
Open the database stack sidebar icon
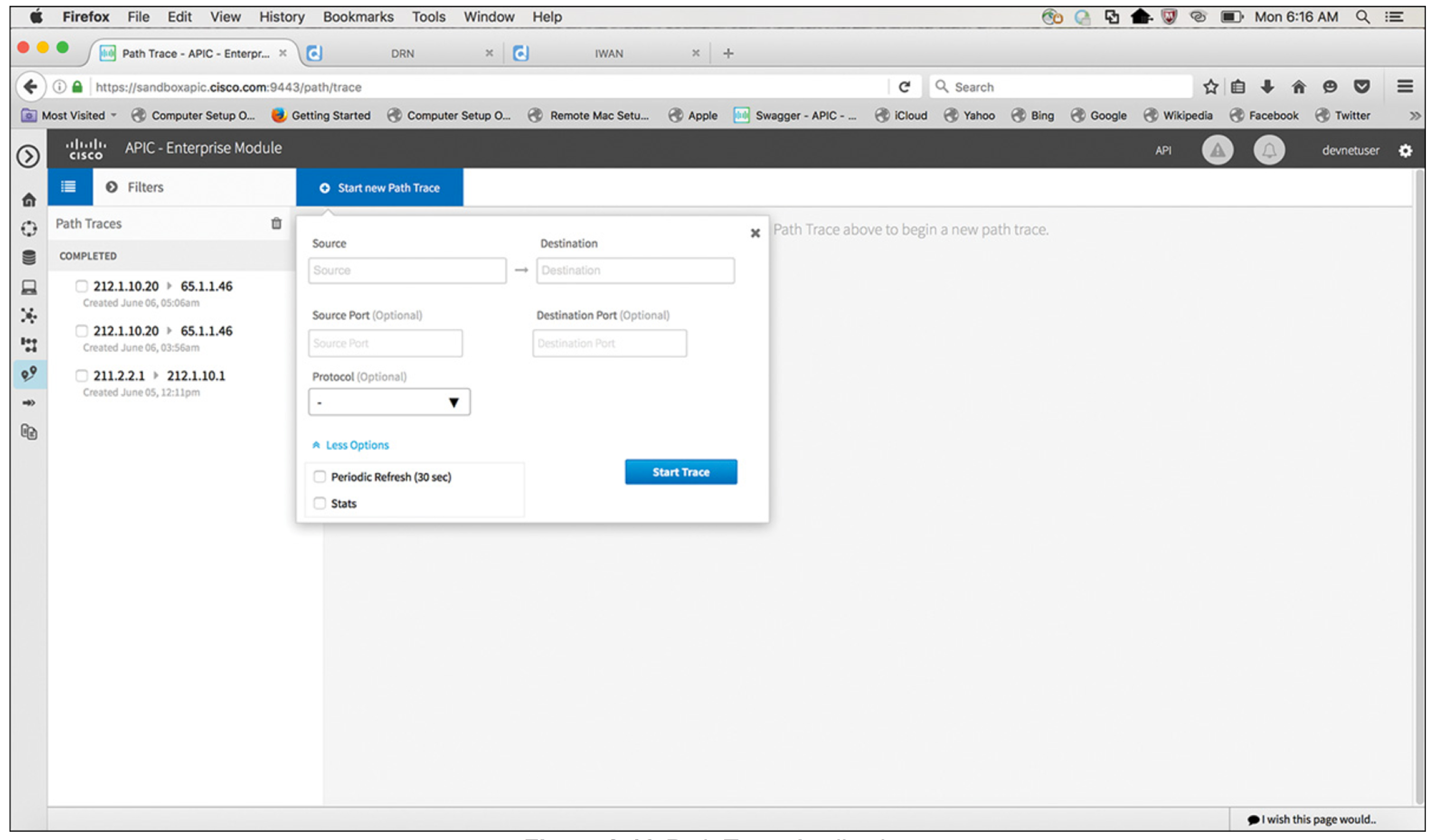click(29, 258)
